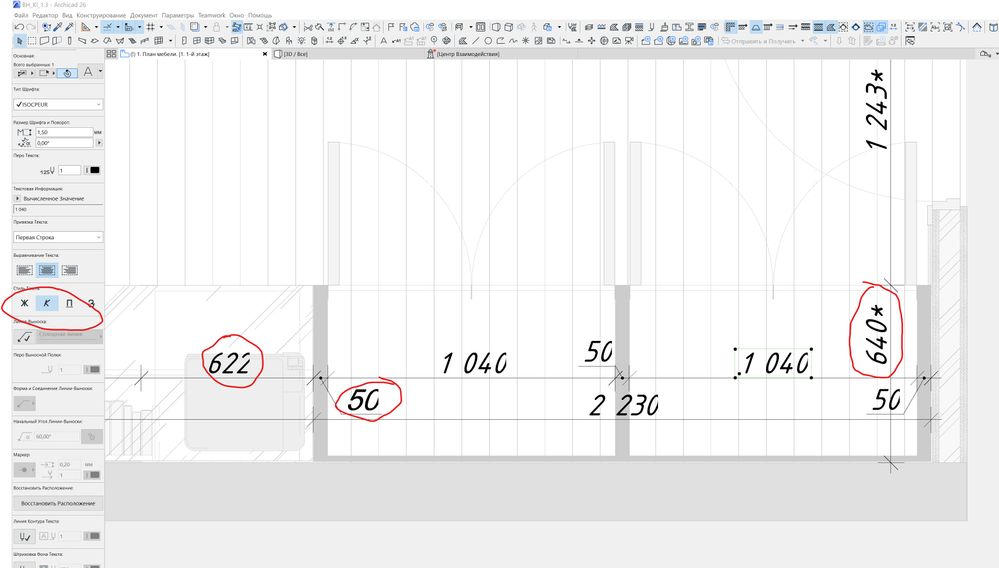
Task: Close the План мебели tab
Action: click(x=265, y=54)
